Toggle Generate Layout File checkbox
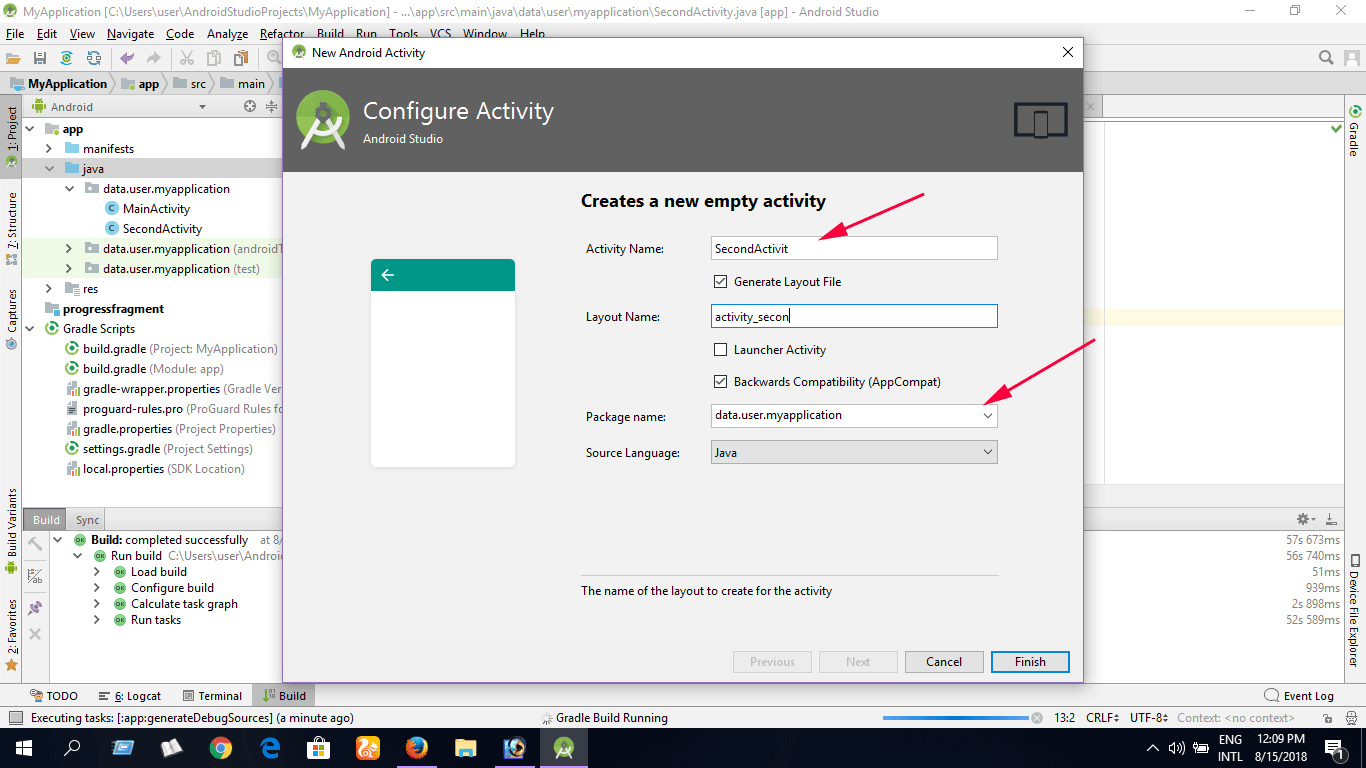Viewport: 1366px width, 768px height. coord(720,282)
